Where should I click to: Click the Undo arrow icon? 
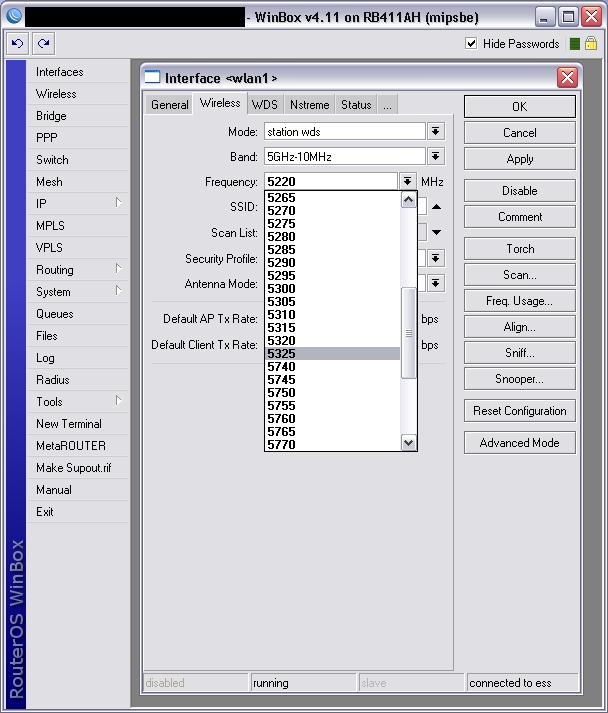[x=18, y=44]
